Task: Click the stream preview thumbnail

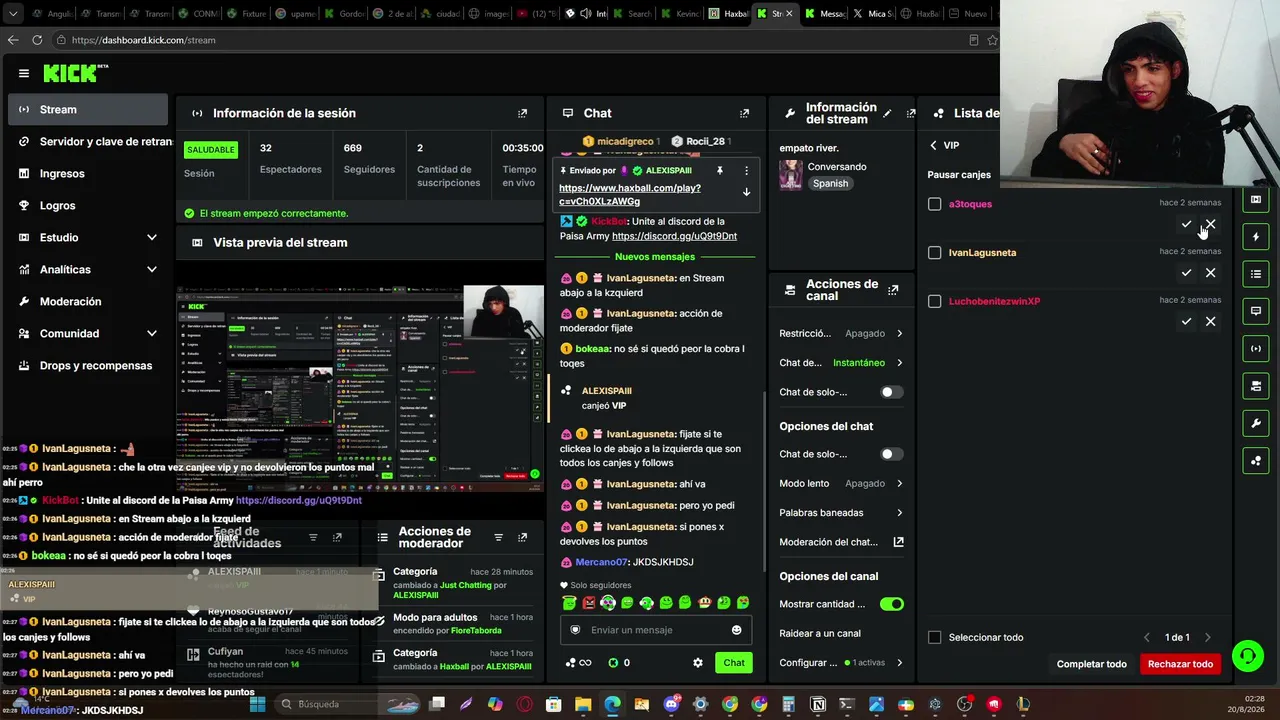Action: tap(360, 388)
